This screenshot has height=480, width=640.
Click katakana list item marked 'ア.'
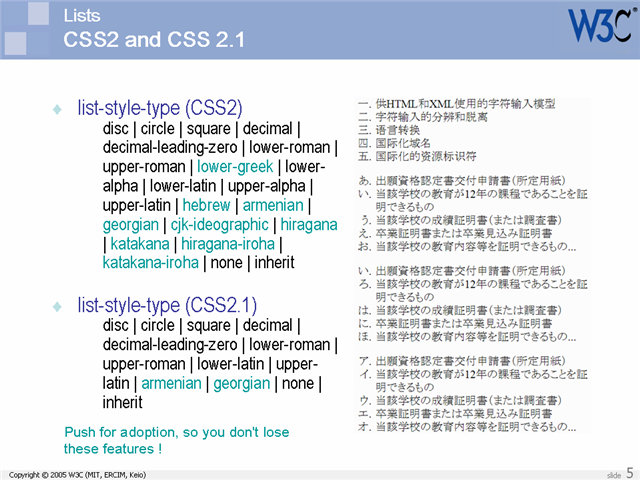coord(462,361)
